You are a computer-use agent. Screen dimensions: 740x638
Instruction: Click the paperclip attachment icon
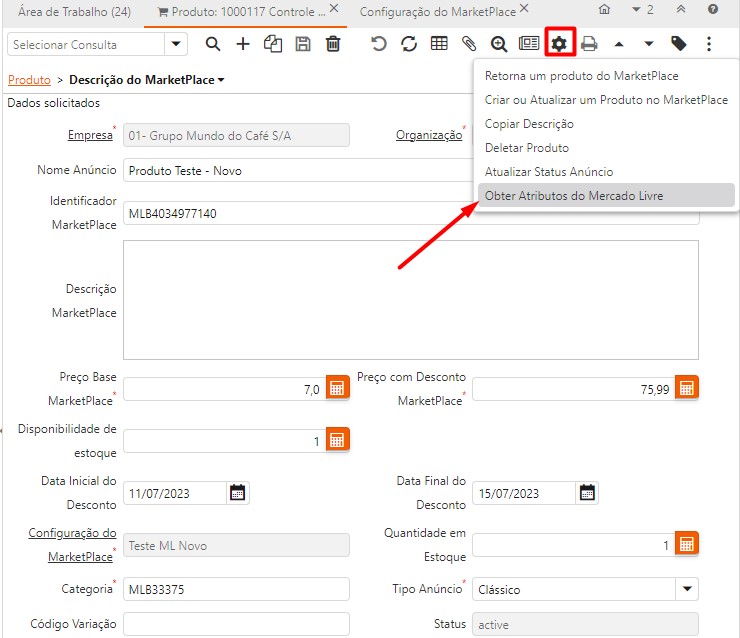point(468,44)
